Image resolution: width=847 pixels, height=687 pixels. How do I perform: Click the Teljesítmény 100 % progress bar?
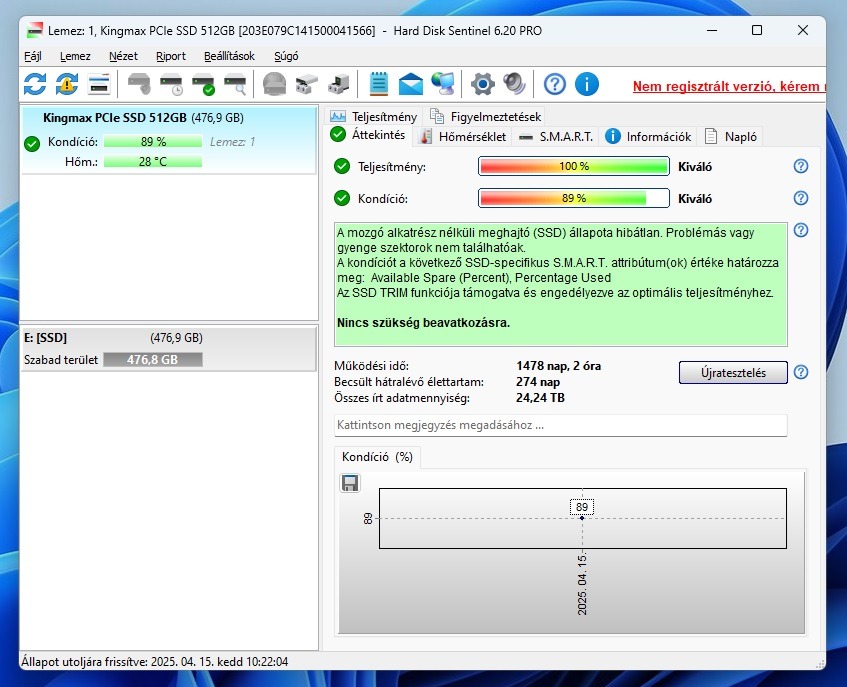pos(574,166)
